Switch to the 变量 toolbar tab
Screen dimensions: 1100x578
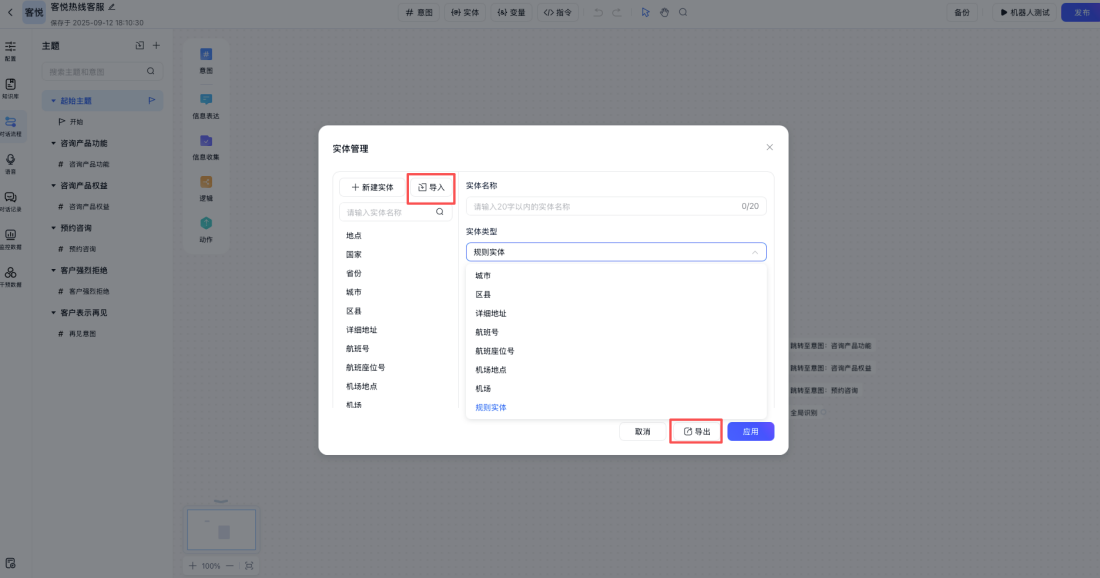[511, 12]
